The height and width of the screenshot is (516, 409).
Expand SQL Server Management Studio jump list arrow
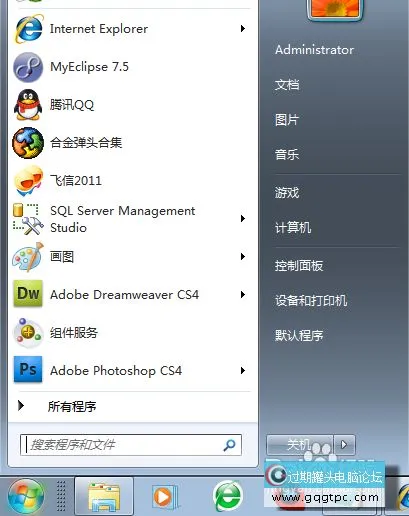[x=243, y=219]
